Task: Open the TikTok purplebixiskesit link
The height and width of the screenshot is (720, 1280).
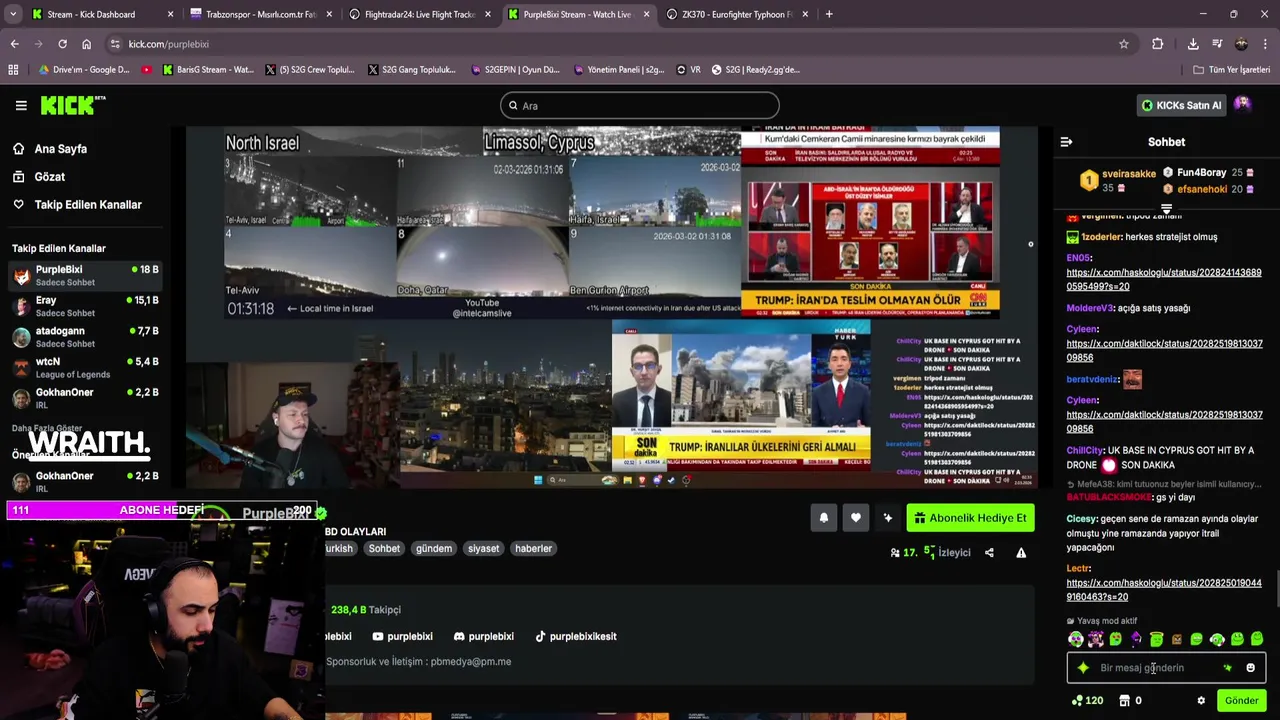Action: pyautogui.click(x=575, y=636)
